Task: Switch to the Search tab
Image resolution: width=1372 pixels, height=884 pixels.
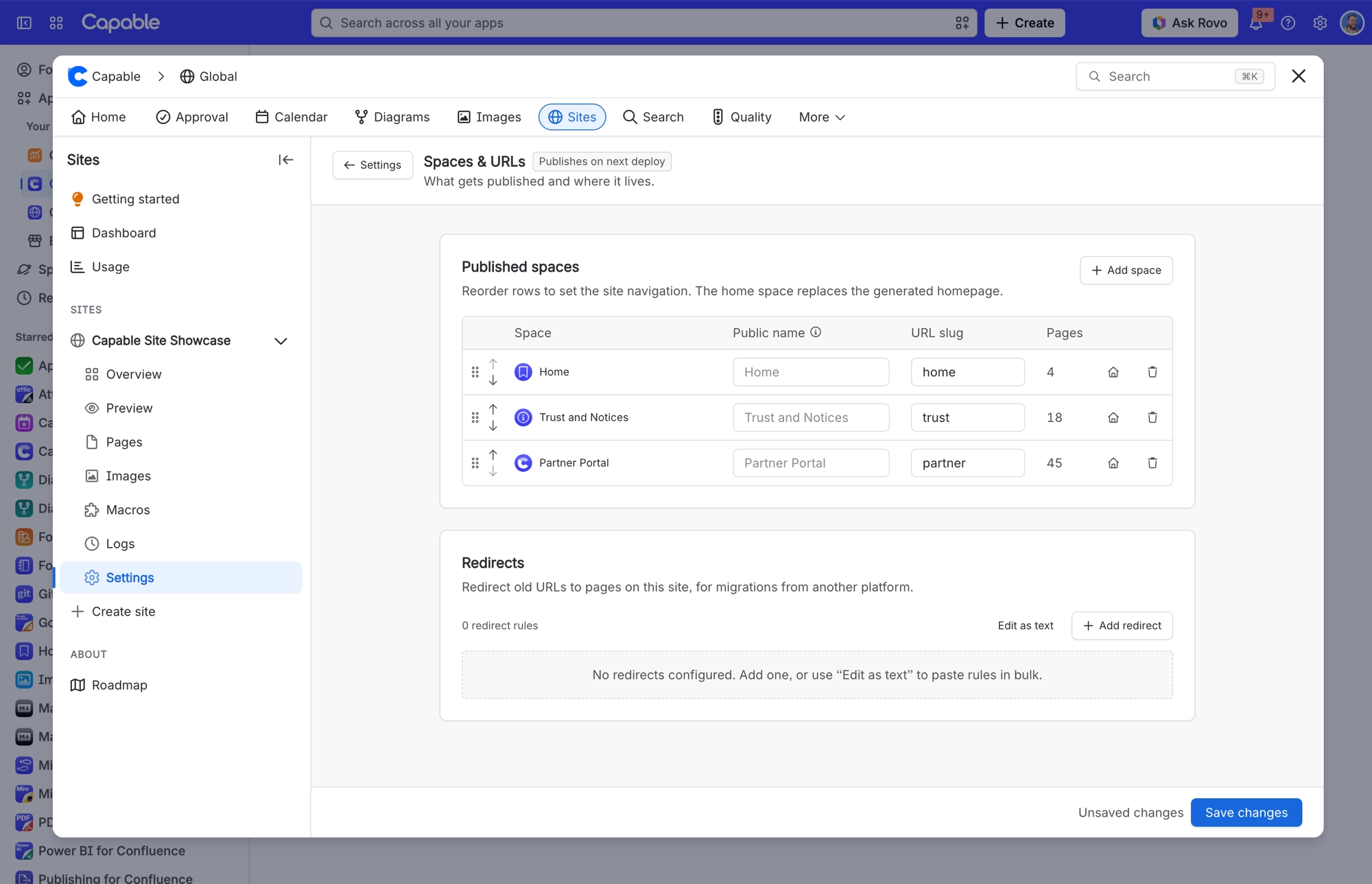Action: (653, 117)
